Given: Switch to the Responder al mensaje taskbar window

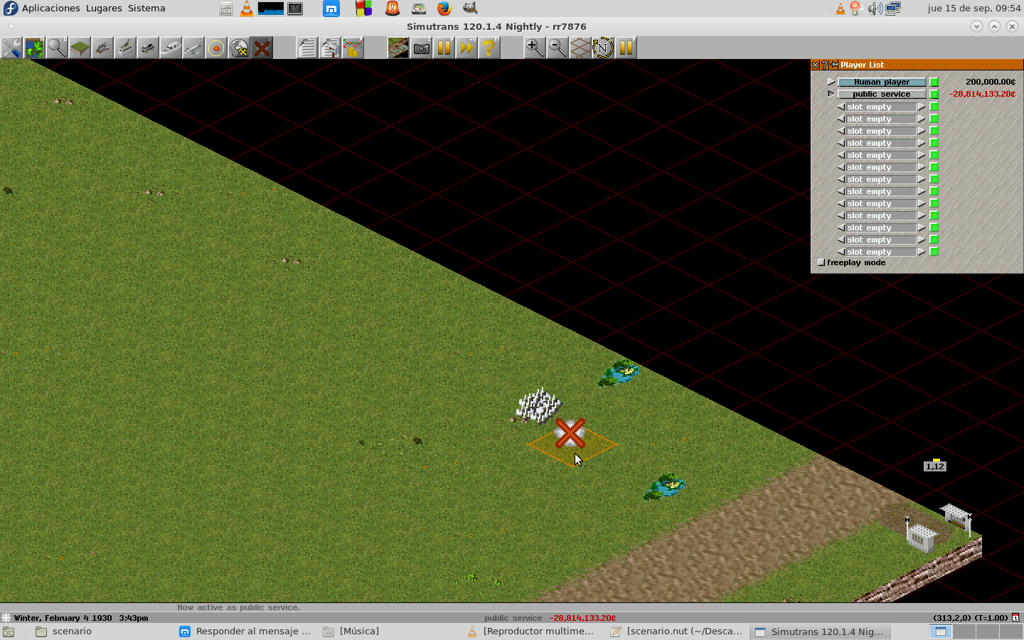Looking at the screenshot, I should click(246, 632).
